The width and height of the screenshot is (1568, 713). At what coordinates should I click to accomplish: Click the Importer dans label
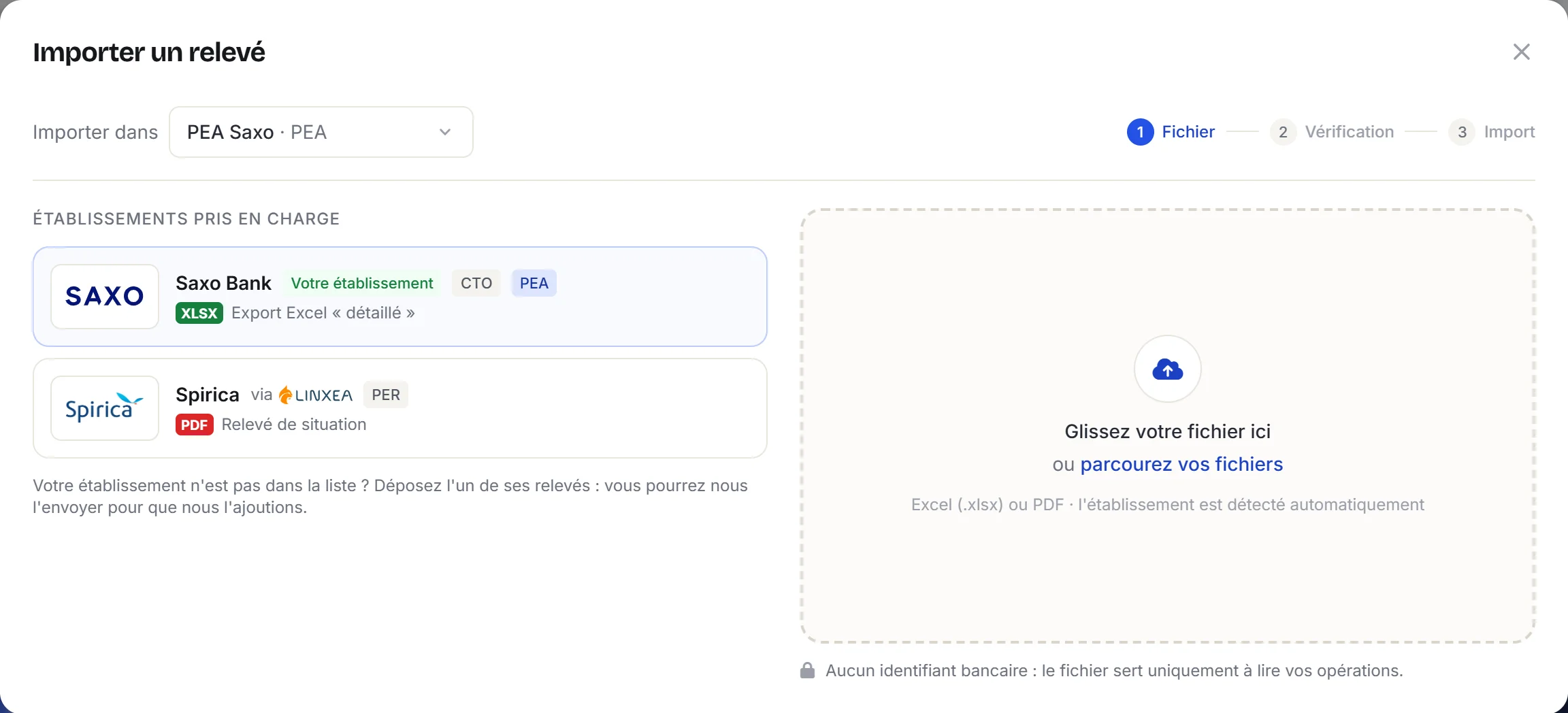coord(95,132)
